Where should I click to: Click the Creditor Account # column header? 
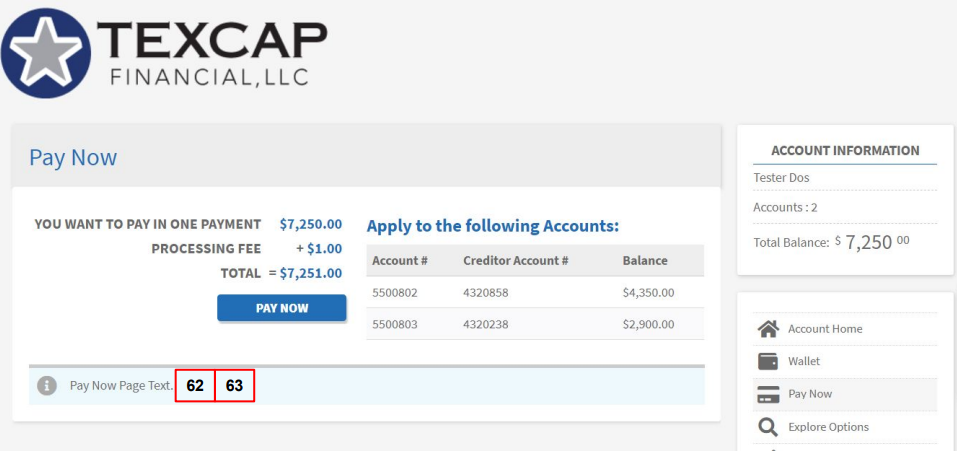[516, 261]
